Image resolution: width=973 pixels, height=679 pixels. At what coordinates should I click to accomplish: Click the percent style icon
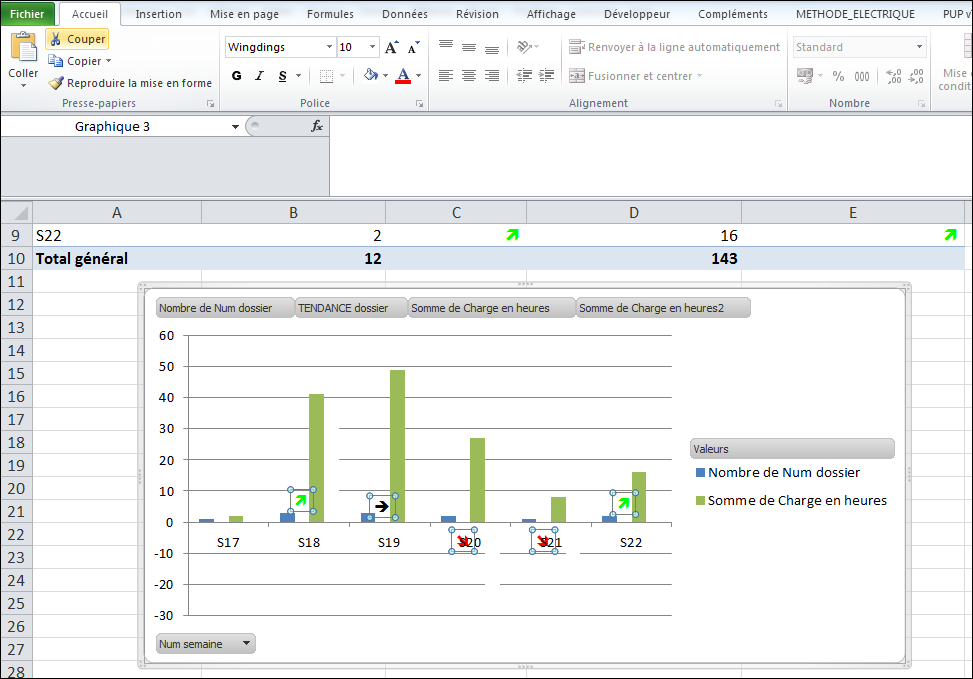(x=838, y=76)
